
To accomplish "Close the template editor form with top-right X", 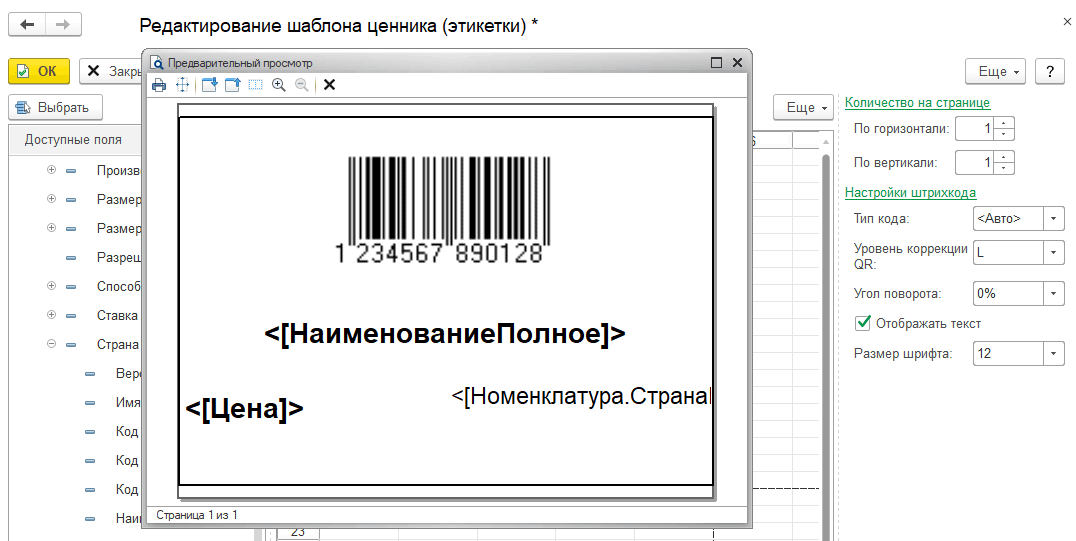I will coord(1067,23).
